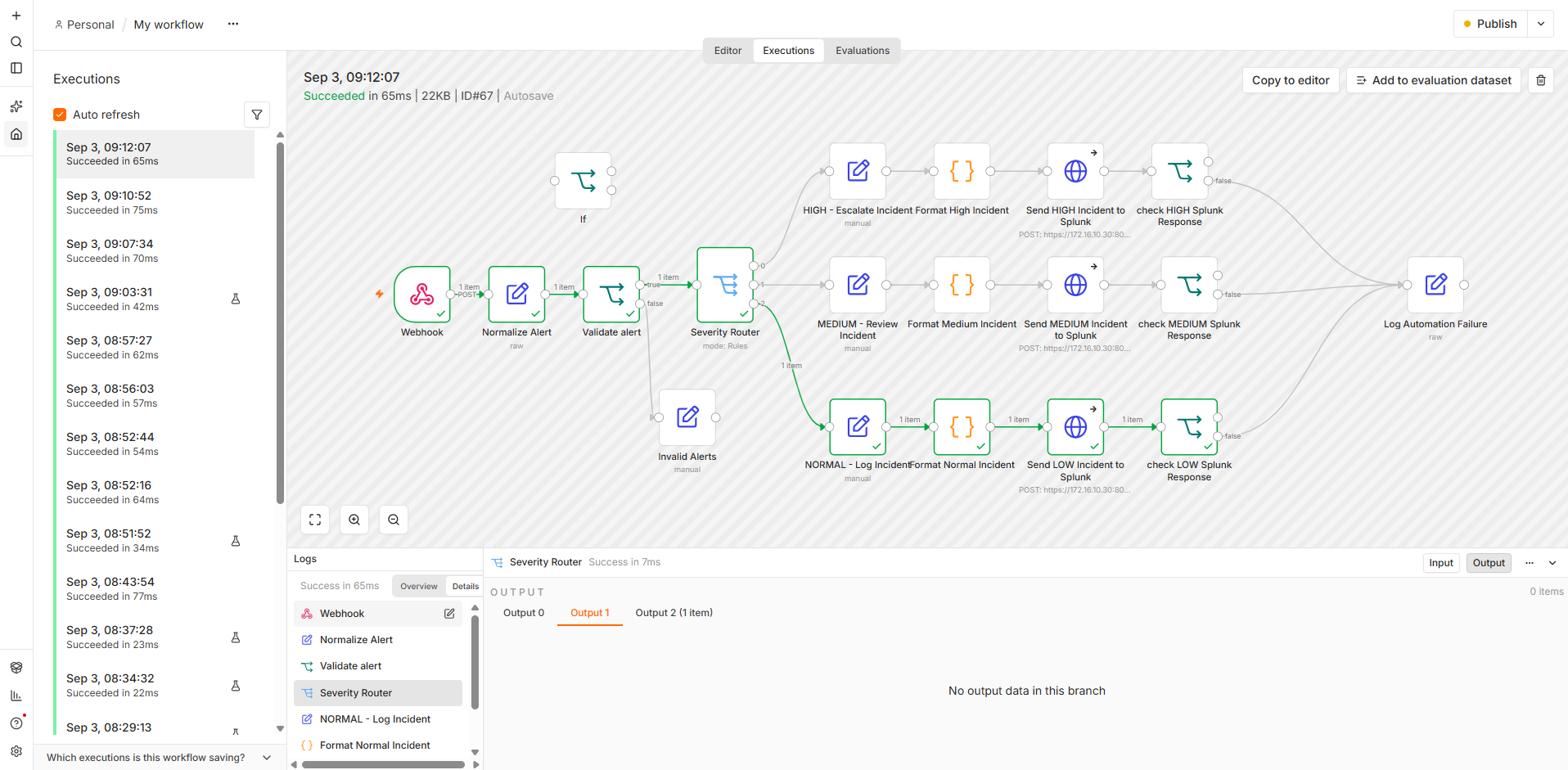Select the Invalid Alerts node

tap(687, 417)
